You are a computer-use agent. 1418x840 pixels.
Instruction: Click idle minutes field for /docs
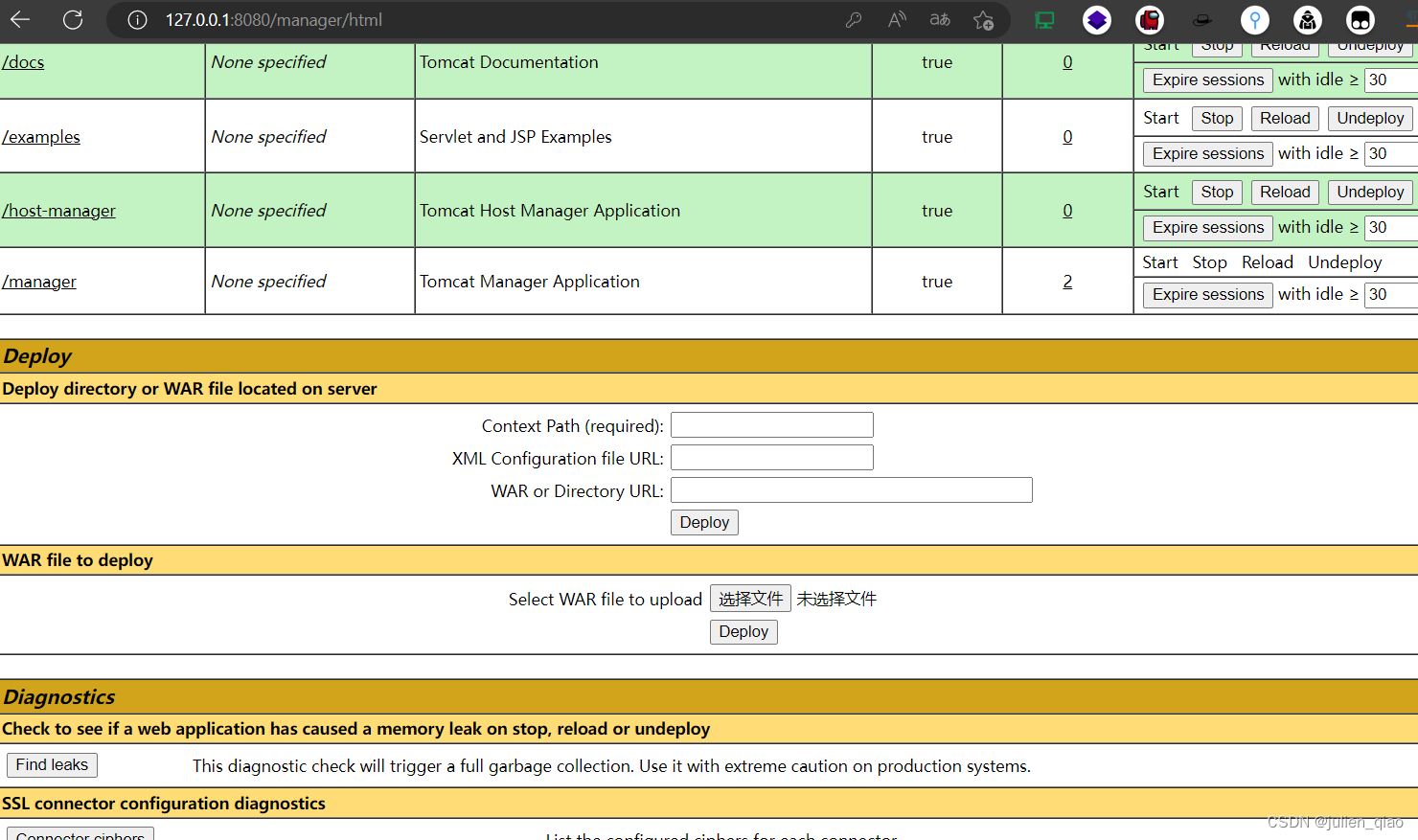[x=1391, y=79]
